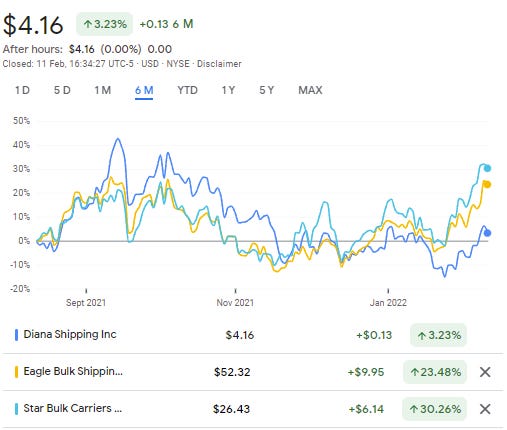Open Star Bulk Carriers row name

73,408
